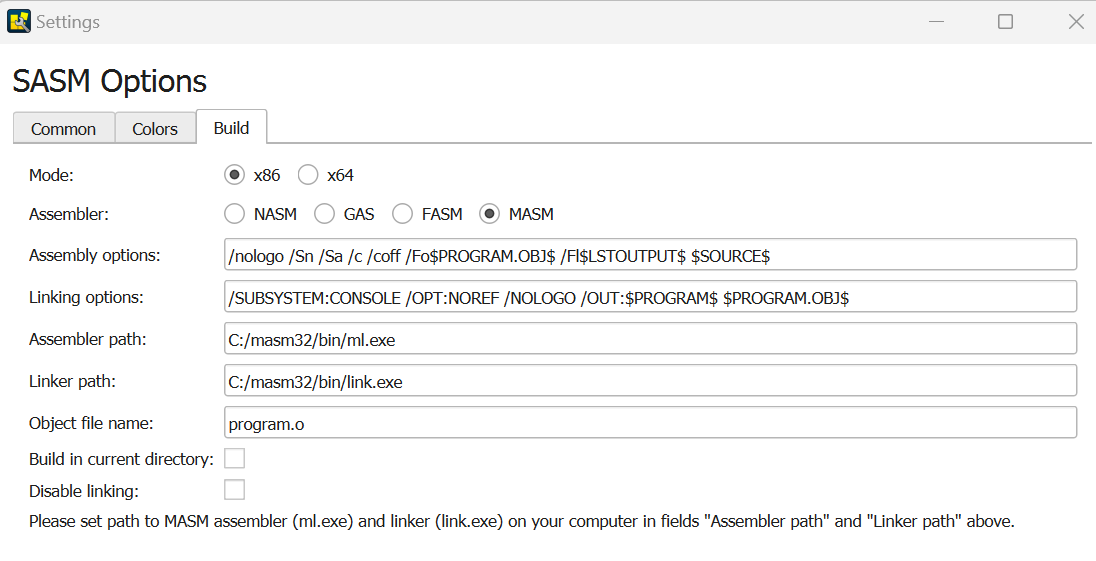Select x86 mode radio button
This screenshot has height=561, width=1096.
tap(234, 175)
